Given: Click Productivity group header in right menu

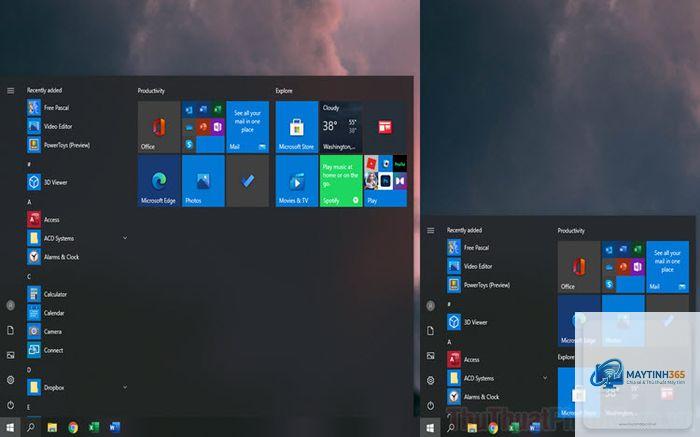Looking at the screenshot, I should pyautogui.click(x=571, y=231).
